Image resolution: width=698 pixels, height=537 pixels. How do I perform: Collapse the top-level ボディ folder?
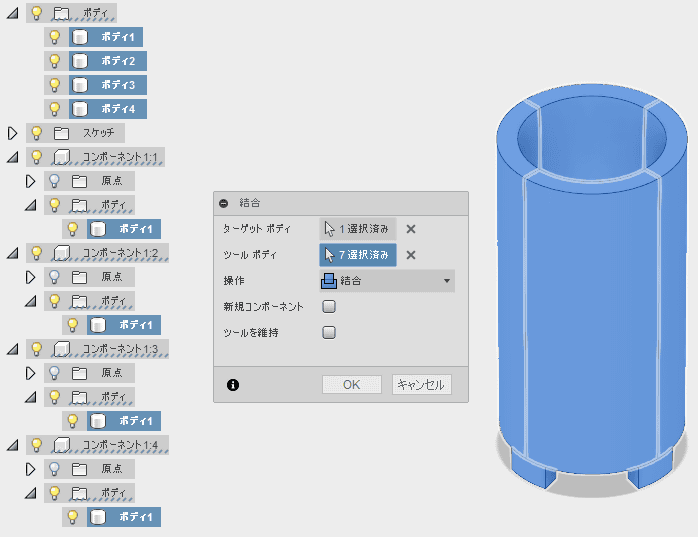point(12,13)
